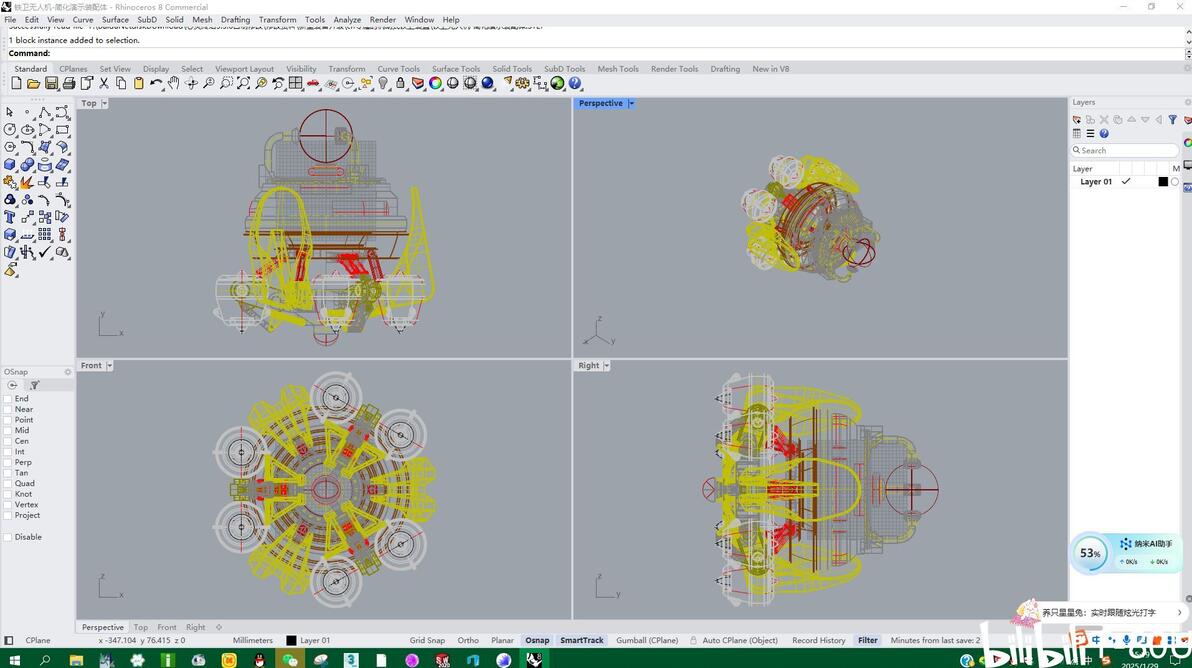Screen dimensions: 1192x668
Task: Save the model using the floppy disk icon
Action: [51, 84]
